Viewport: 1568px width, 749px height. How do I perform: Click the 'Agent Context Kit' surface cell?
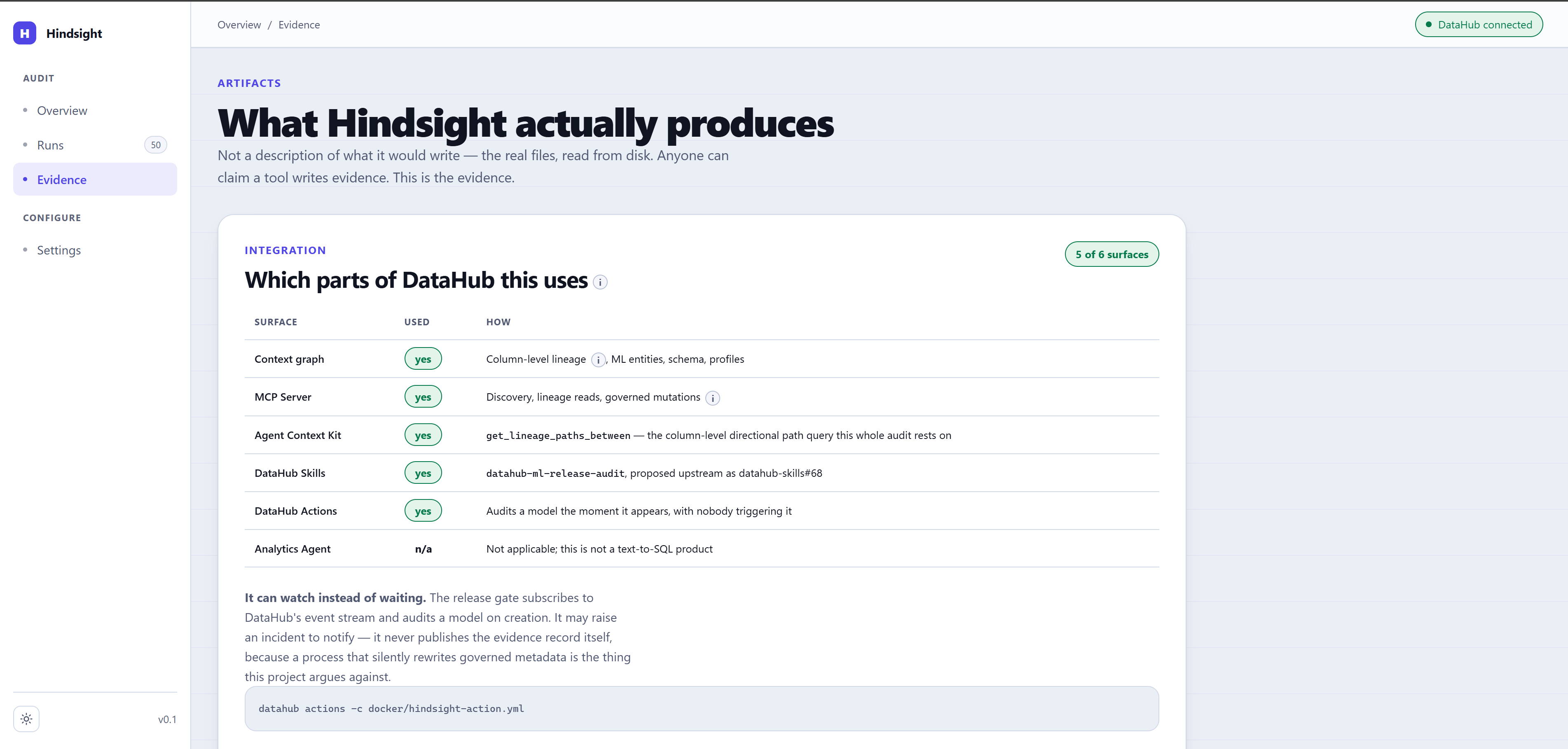point(297,435)
